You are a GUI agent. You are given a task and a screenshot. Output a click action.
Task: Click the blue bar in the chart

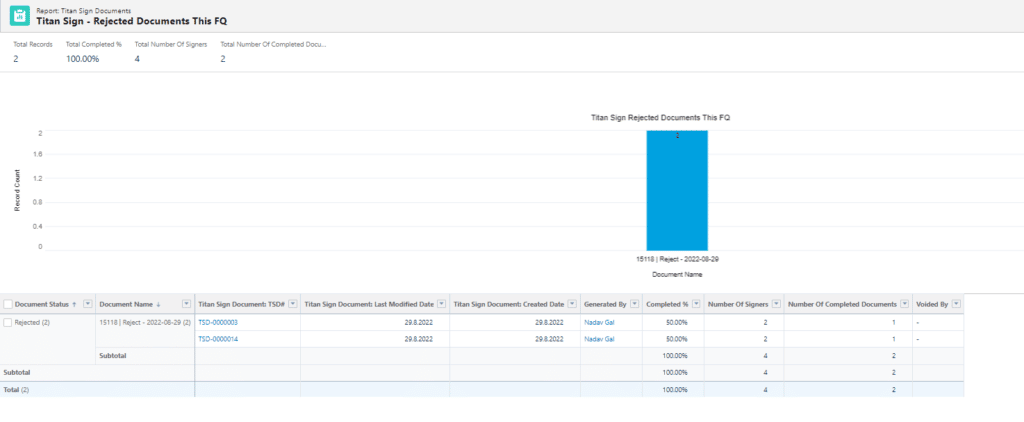coord(677,190)
